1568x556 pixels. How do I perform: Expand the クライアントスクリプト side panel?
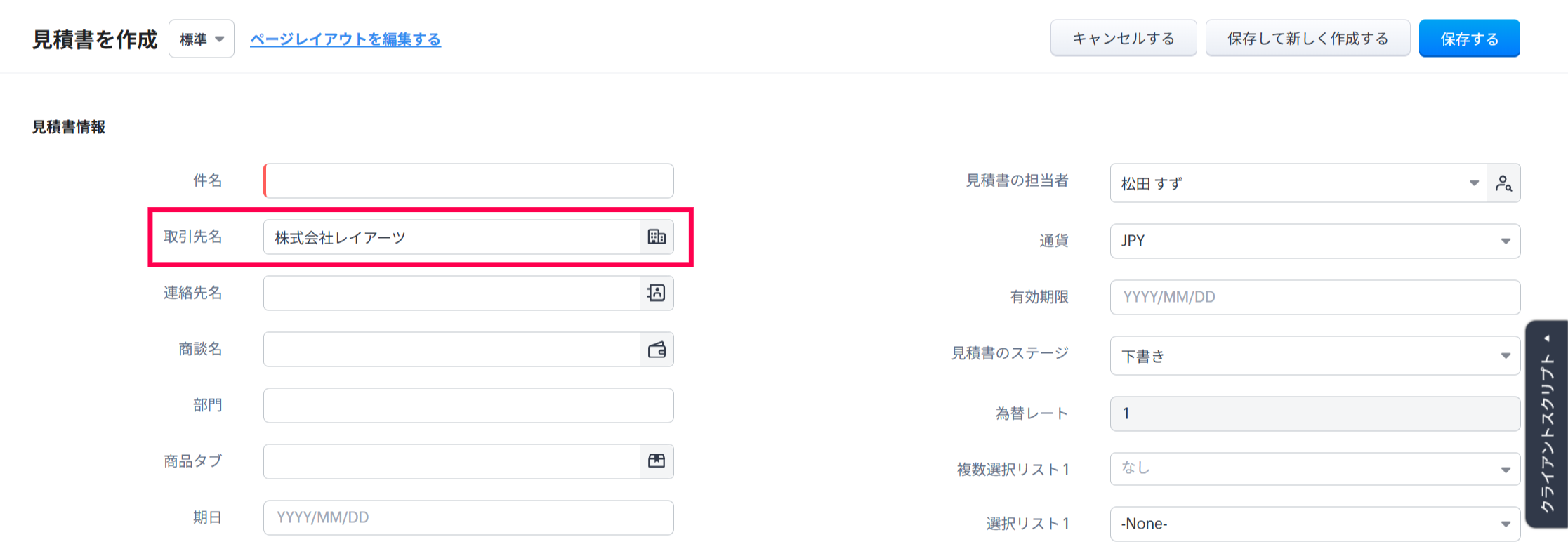coord(1547,424)
